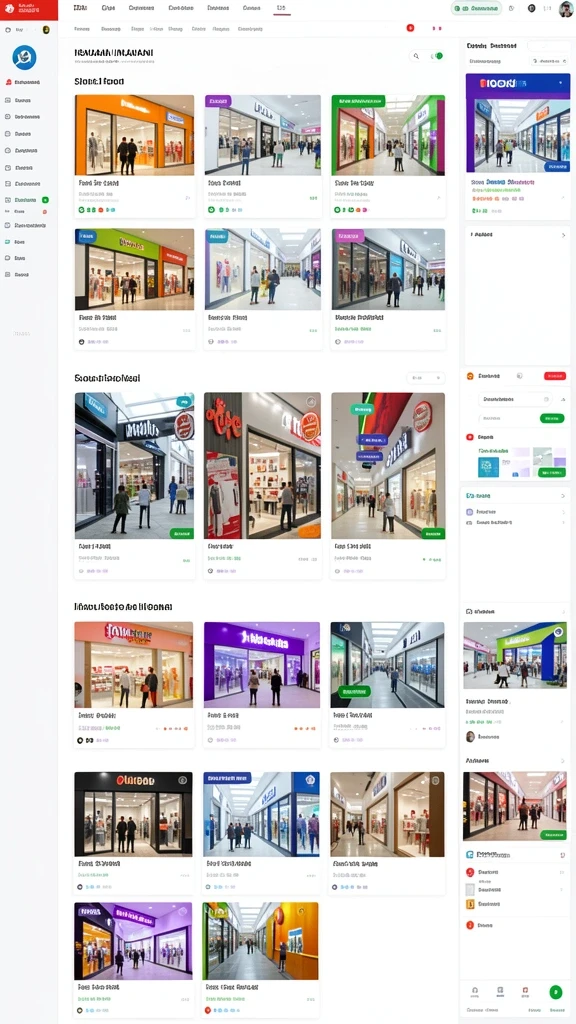This screenshot has width=576, height=1024.
Task: Click the yellow square icon in right panel list
Action: [x=469, y=904]
